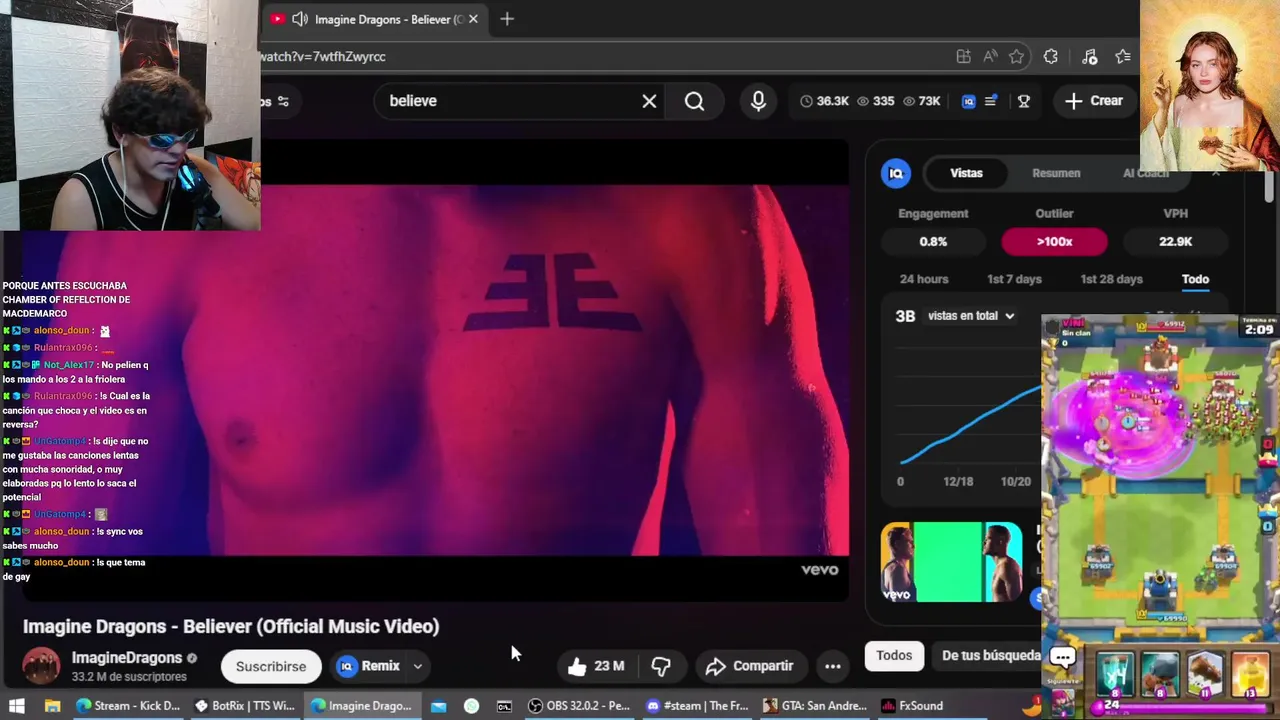Open the favorites list icon in toolbar
The image size is (1280, 720).
click(x=1123, y=57)
